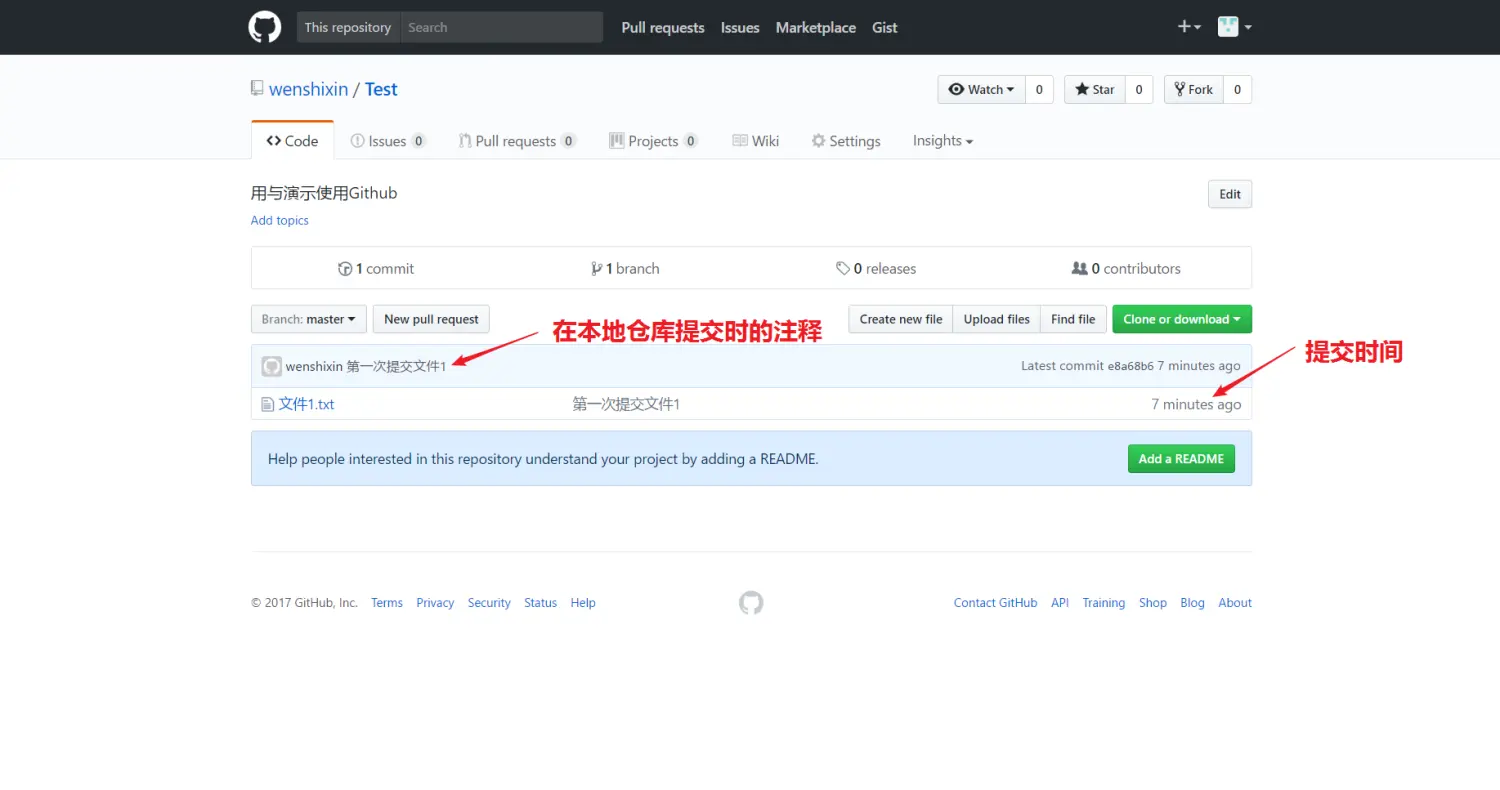Image resolution: width=1500 pixels, height=790 pixels.
Task: Open Pull requests in top navigation
Action: point(663,28)
